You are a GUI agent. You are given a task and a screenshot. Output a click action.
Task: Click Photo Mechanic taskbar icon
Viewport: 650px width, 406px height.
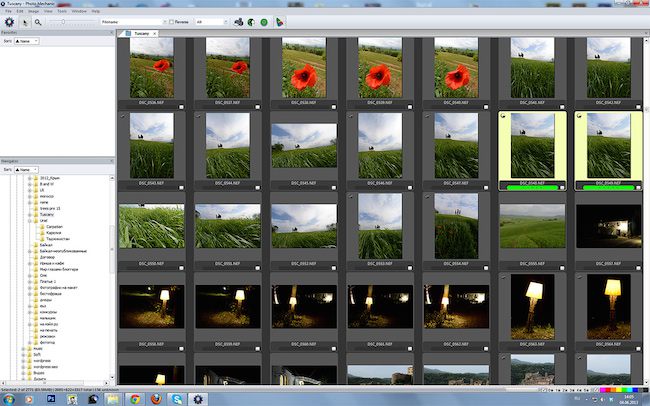(x=198, y=399)
